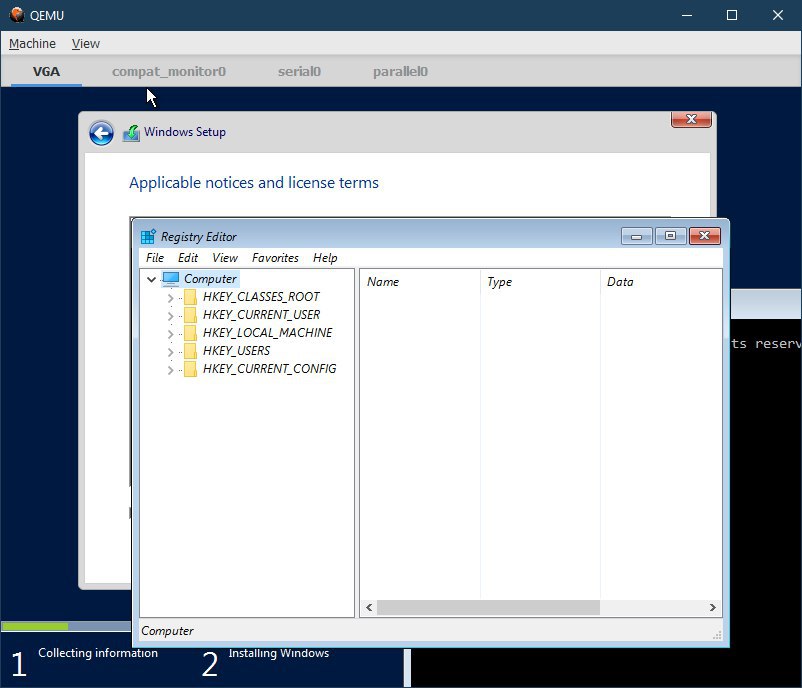
Task: Click the Name column header
Action: tap(420, 282)
